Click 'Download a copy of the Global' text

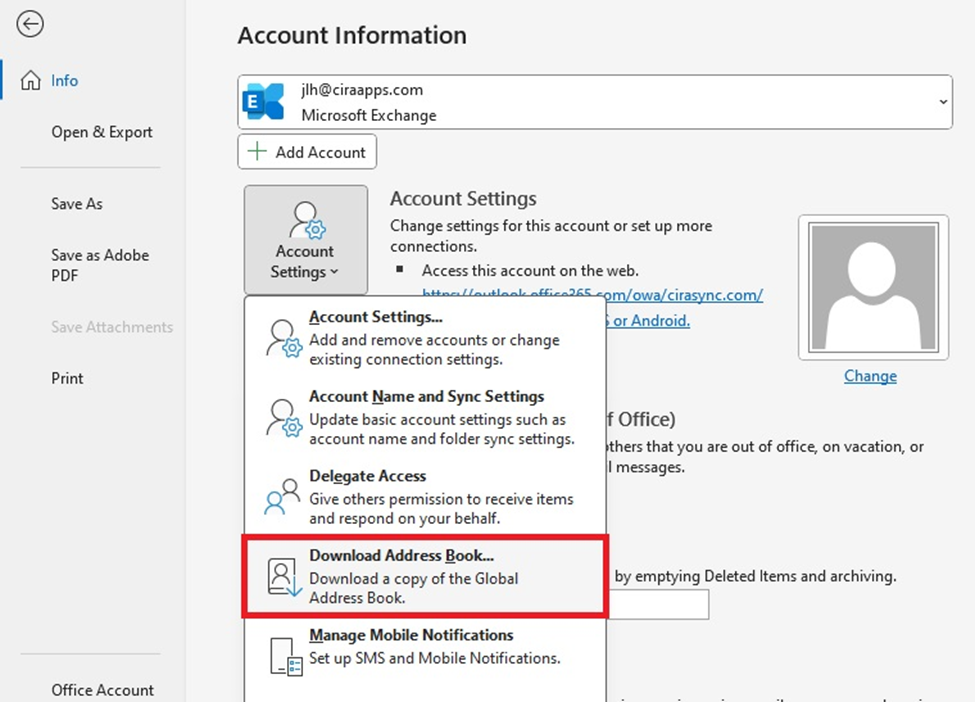tap(414, 578)
